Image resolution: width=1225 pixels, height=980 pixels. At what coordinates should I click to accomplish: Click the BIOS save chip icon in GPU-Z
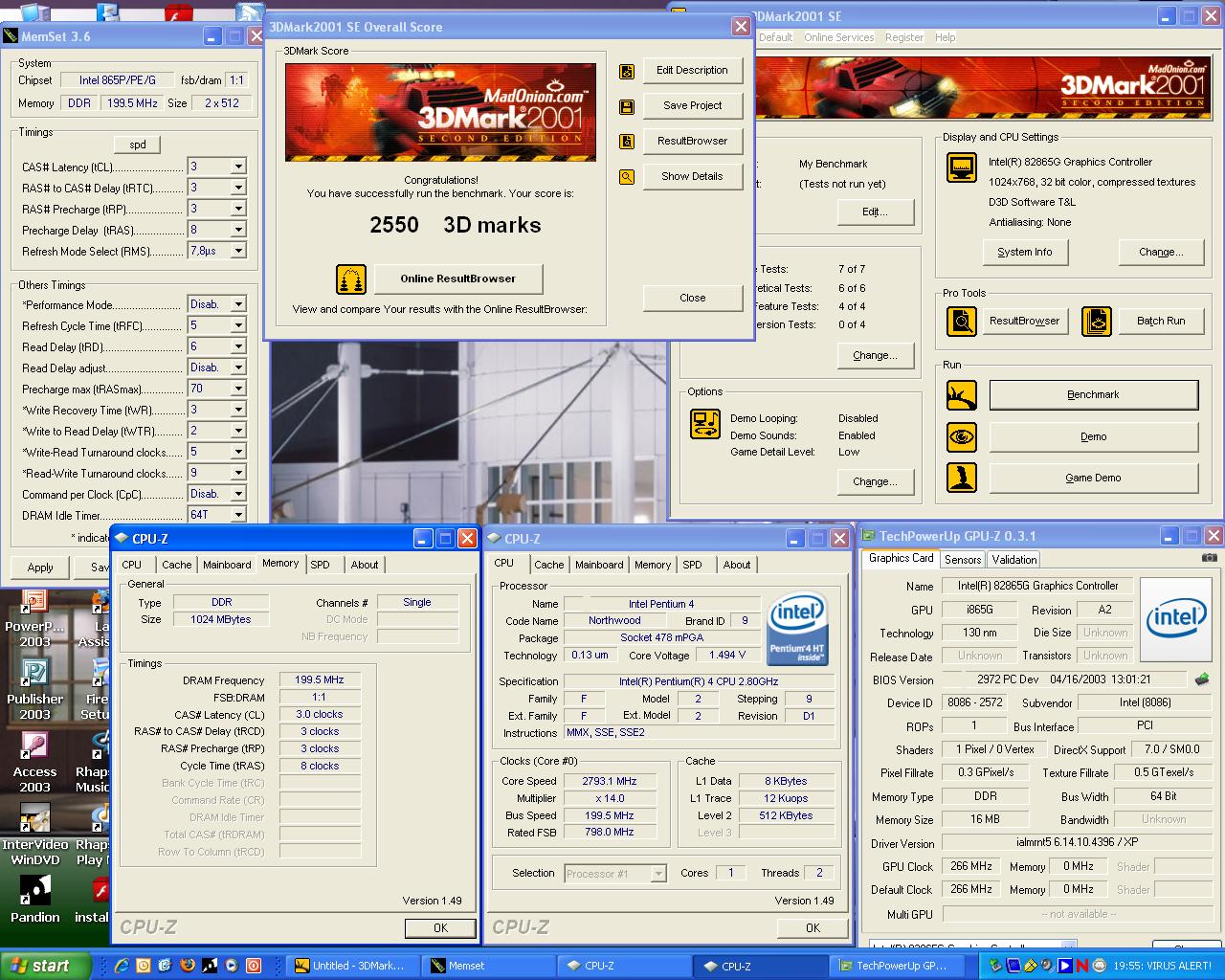click(x=1202, y=679)
